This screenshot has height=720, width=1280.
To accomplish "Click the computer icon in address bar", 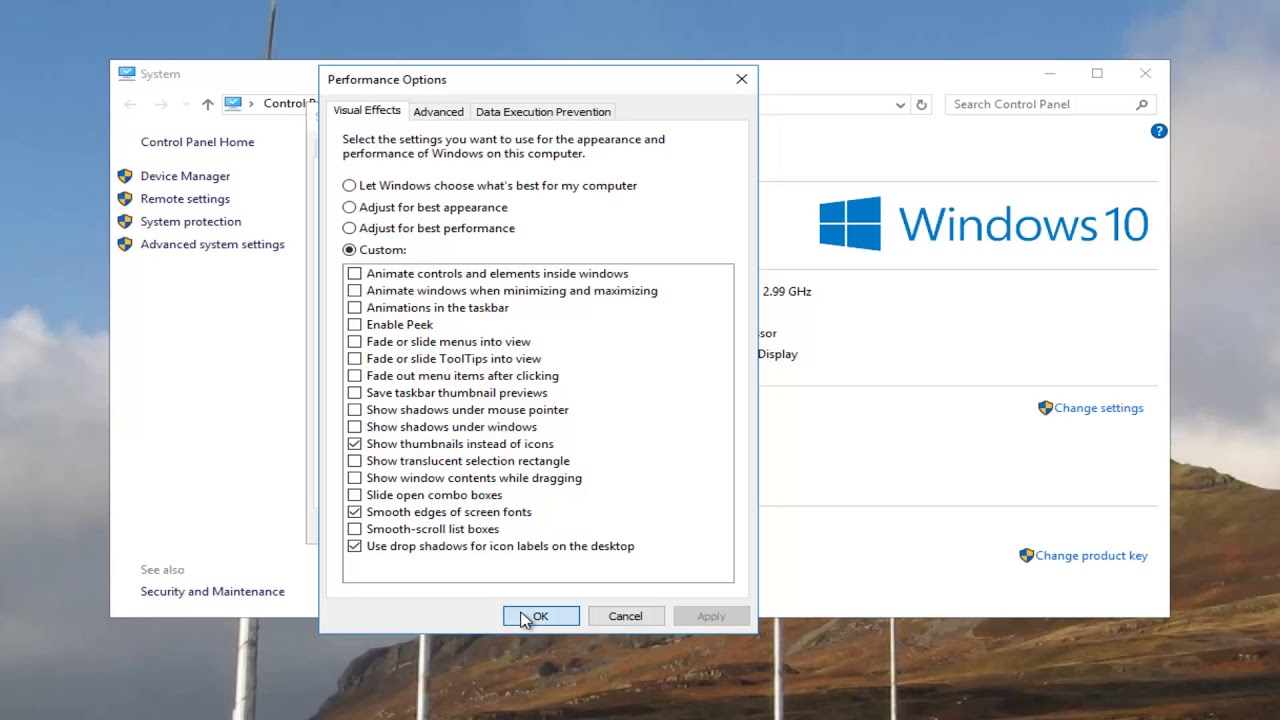I will [233, 103].
